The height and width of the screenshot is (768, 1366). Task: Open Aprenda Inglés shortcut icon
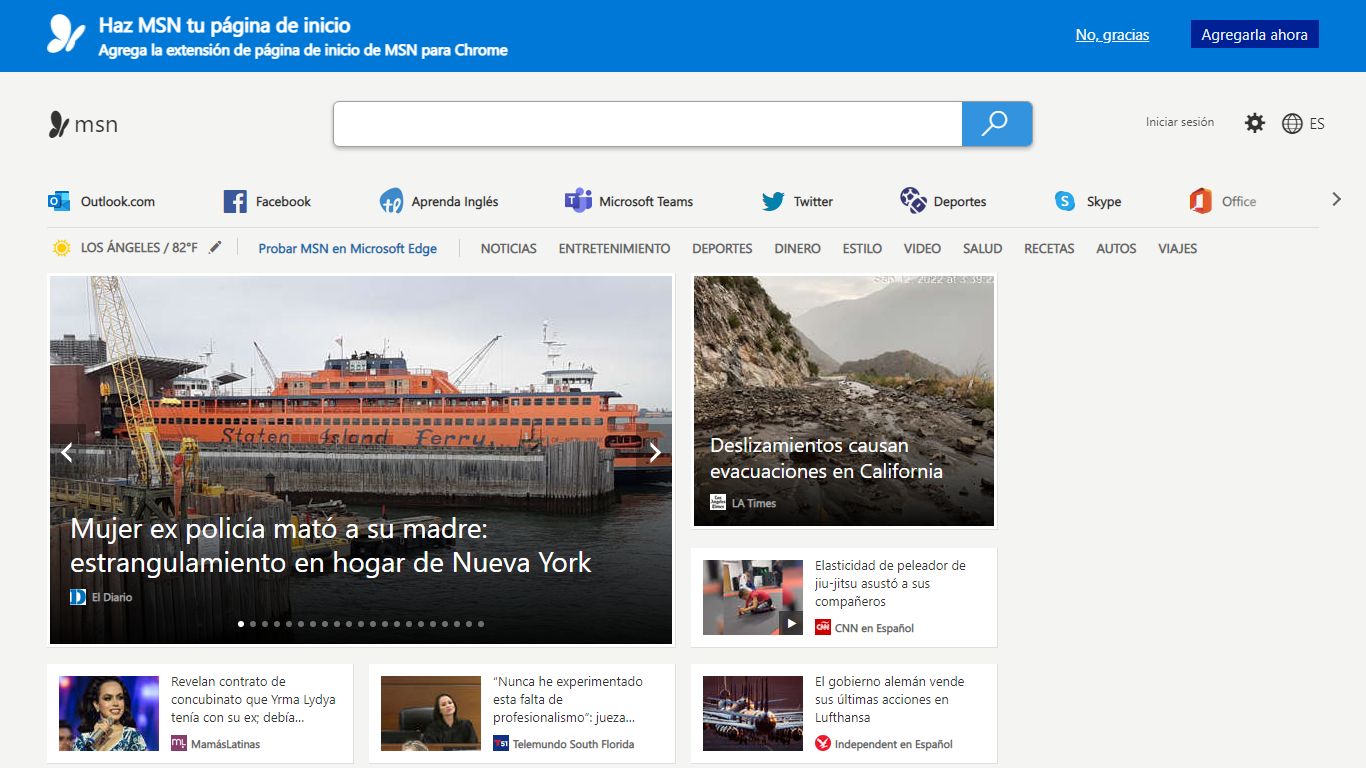(x=391, y=201)
